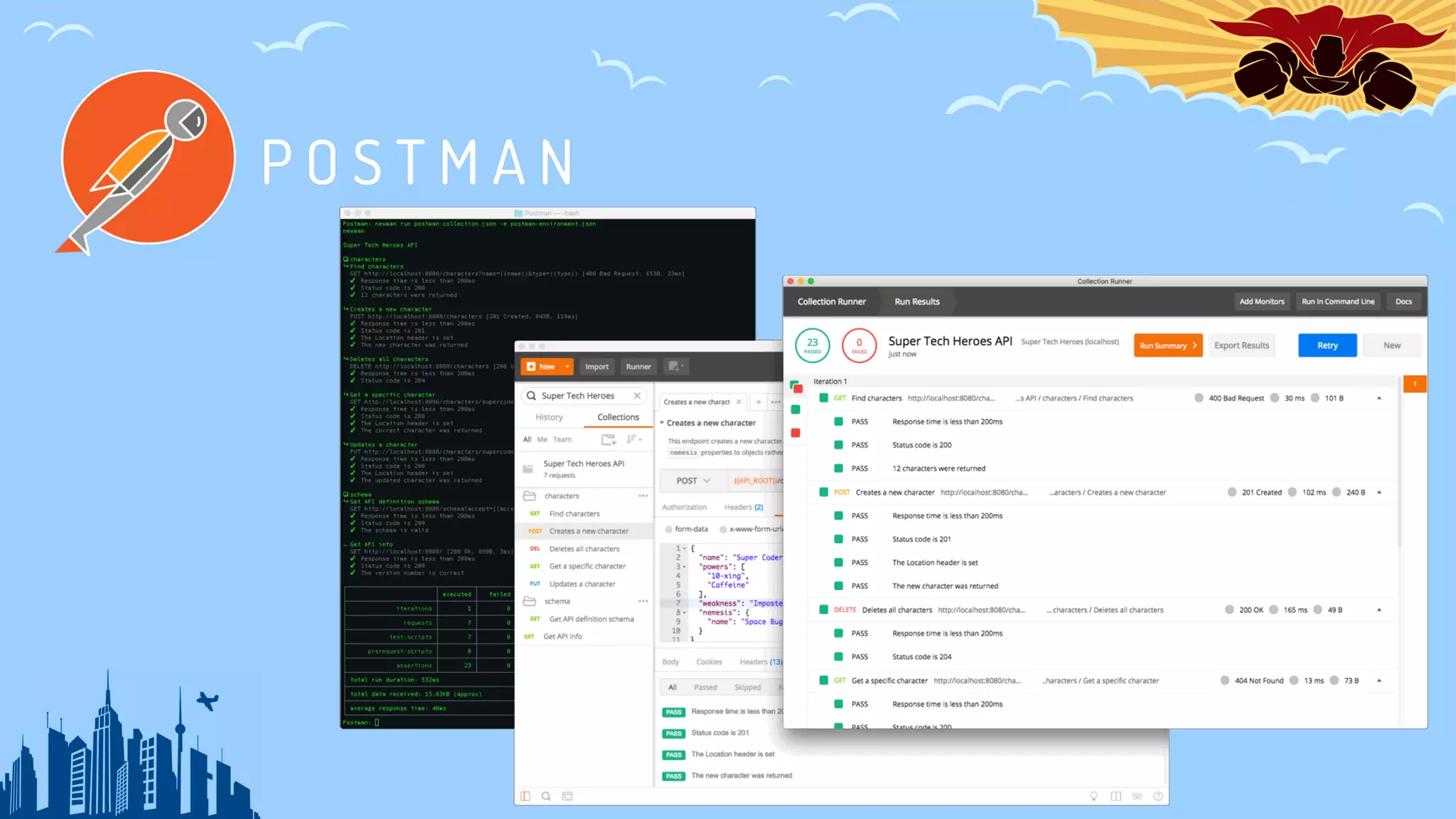The width and height of the screenshot is (1456, 819).
Task: Click the blue Retry button
Action: pos(1327,346)
